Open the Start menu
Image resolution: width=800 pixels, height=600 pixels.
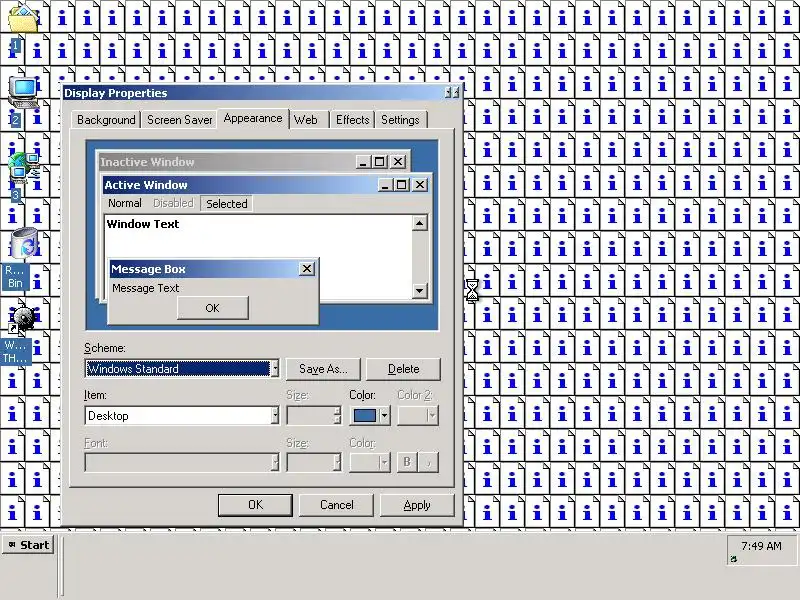click(29, 545)
